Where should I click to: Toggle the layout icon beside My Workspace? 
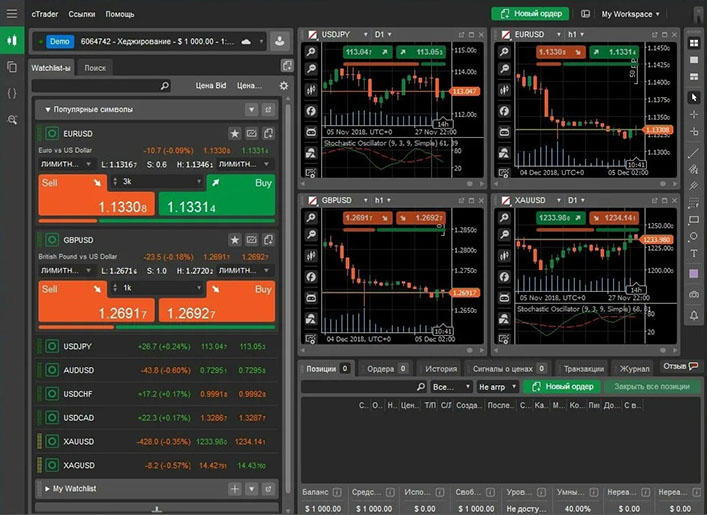(585, 14)
